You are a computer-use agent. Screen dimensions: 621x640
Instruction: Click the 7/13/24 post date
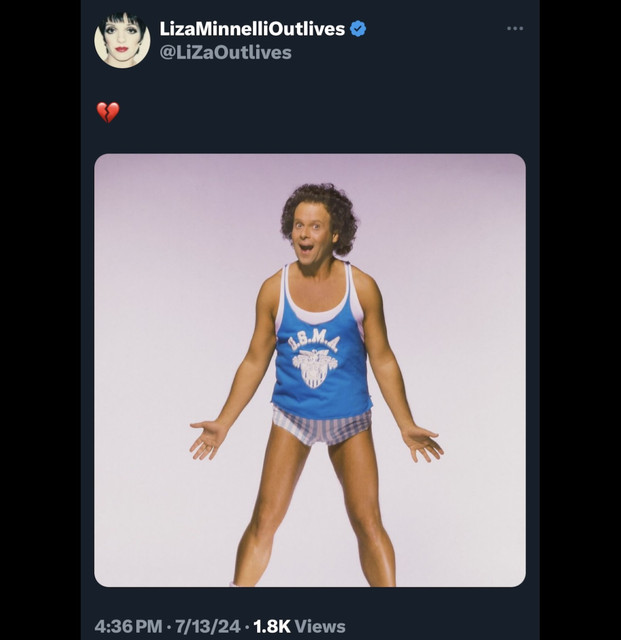(208, 626)
